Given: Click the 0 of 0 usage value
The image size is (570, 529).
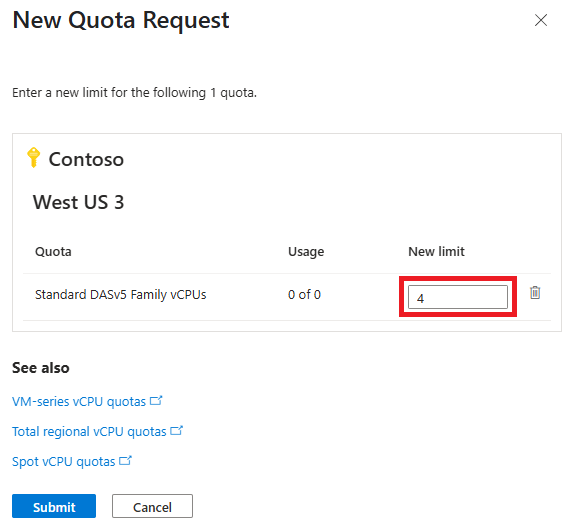Looking at the screenshot, I should coord(304,294).
